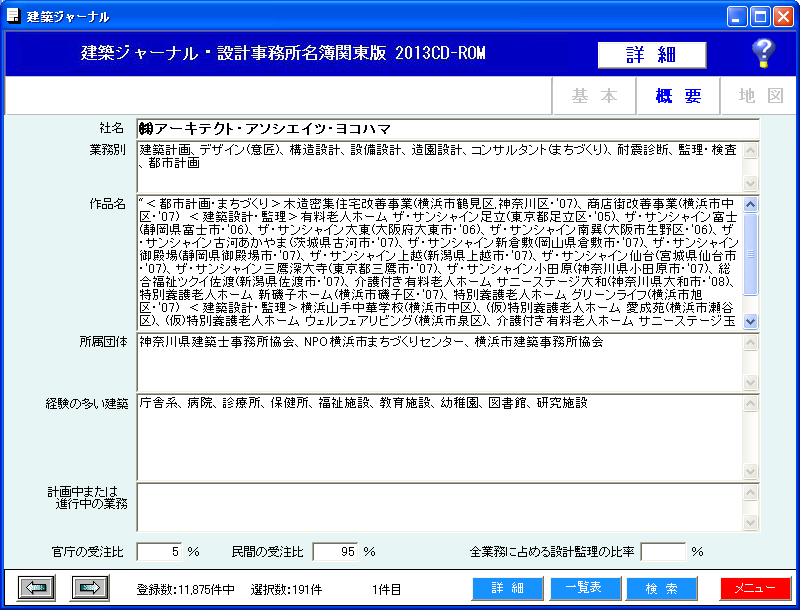Click up arrow of 業務別 scrollbar
The image size is (800, 610).
coord(751,150)
